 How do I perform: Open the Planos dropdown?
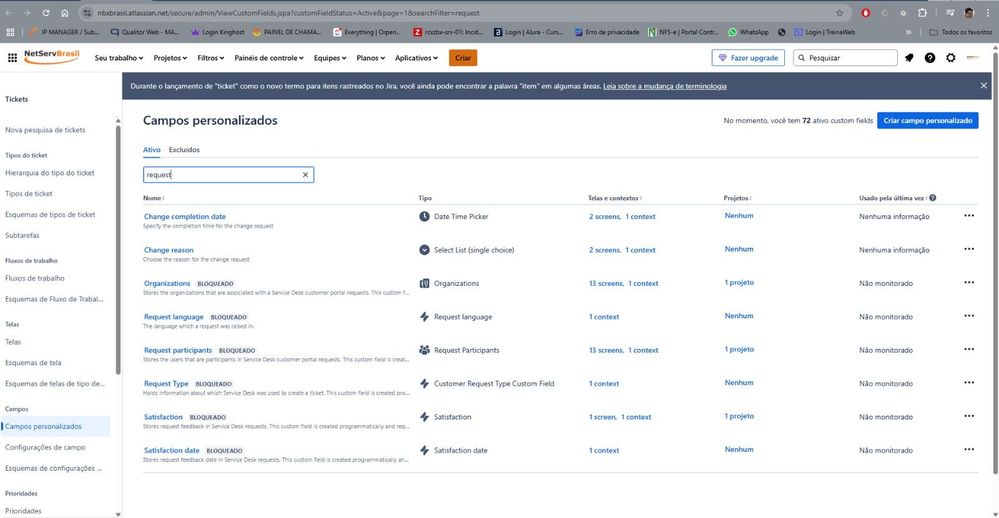(371, 58)
